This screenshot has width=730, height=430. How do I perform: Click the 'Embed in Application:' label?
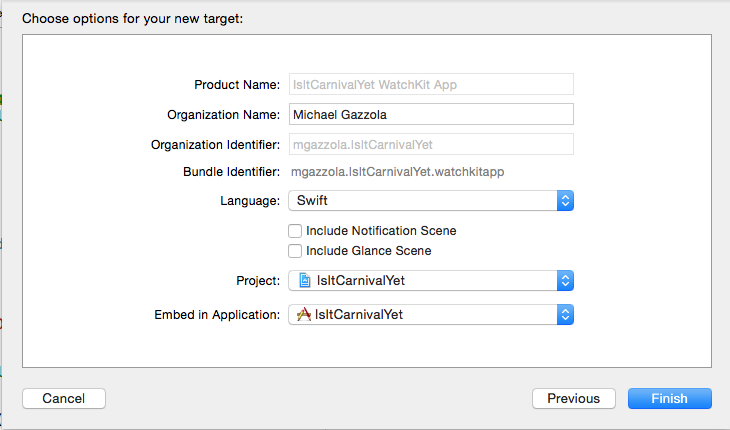217,315
